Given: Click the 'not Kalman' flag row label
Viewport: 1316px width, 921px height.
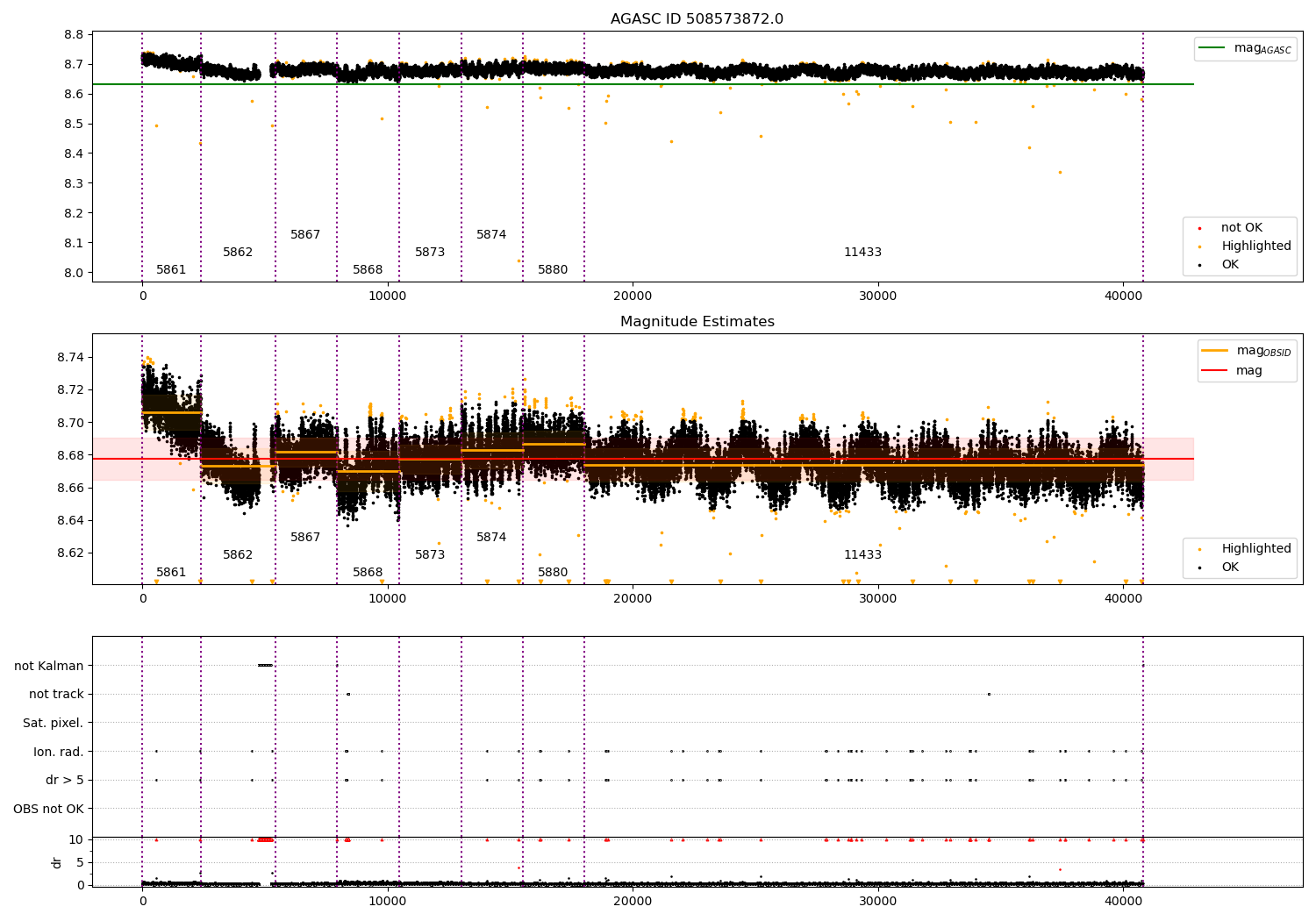Looking at the screenshot, I should pyautogui.click(x=49, y=667).
